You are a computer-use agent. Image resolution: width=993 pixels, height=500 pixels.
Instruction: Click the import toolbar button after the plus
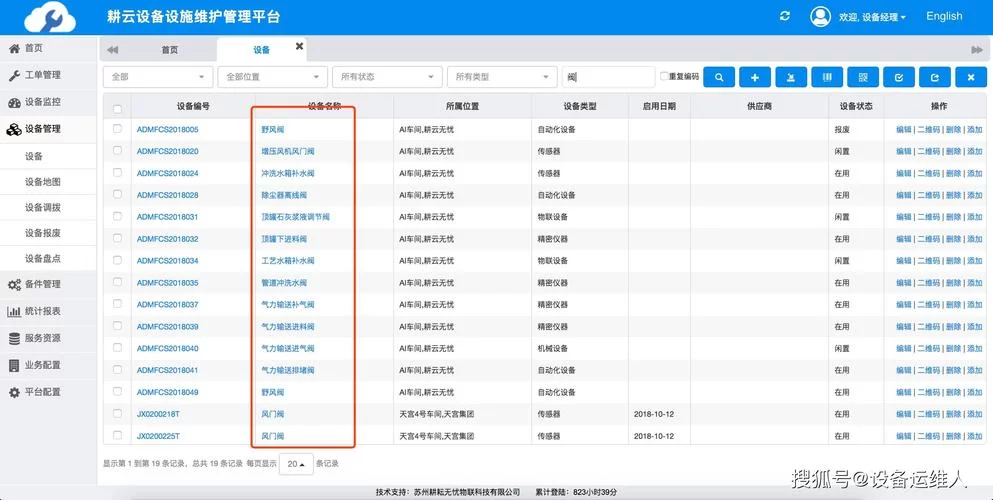pos(791,77)
